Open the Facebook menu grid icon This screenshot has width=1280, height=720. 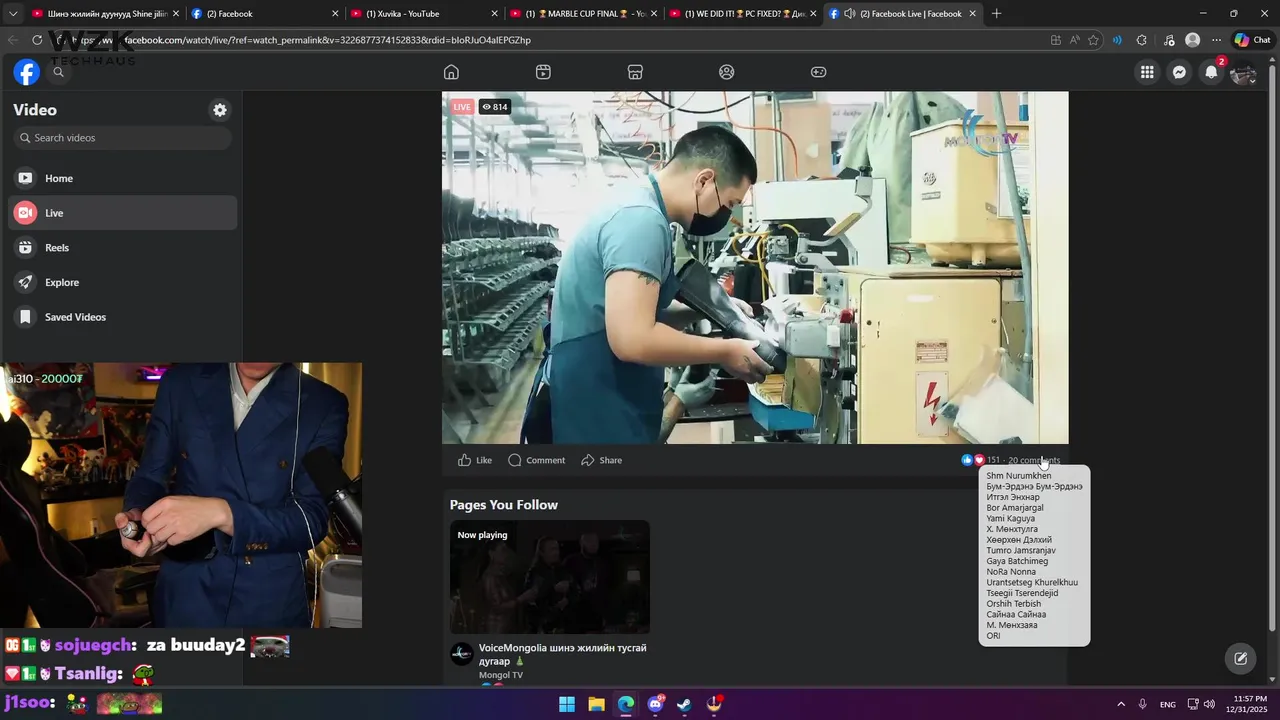[x=1147, y=72]
